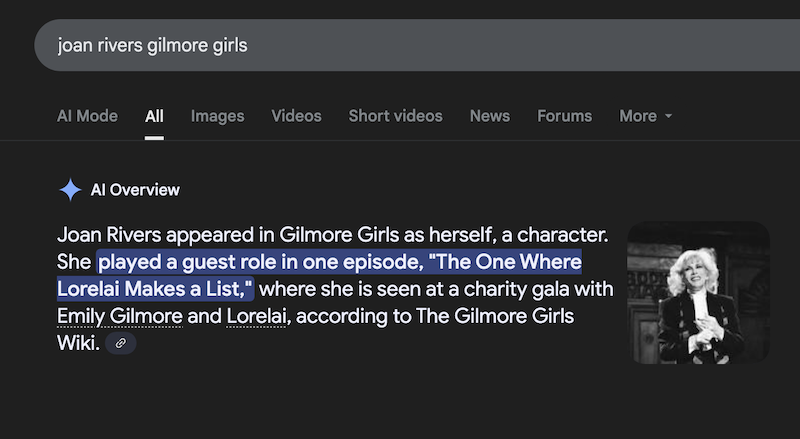Open the Short videos tab
The height and width of the screenshot is (439, 800).
point(395,116)
